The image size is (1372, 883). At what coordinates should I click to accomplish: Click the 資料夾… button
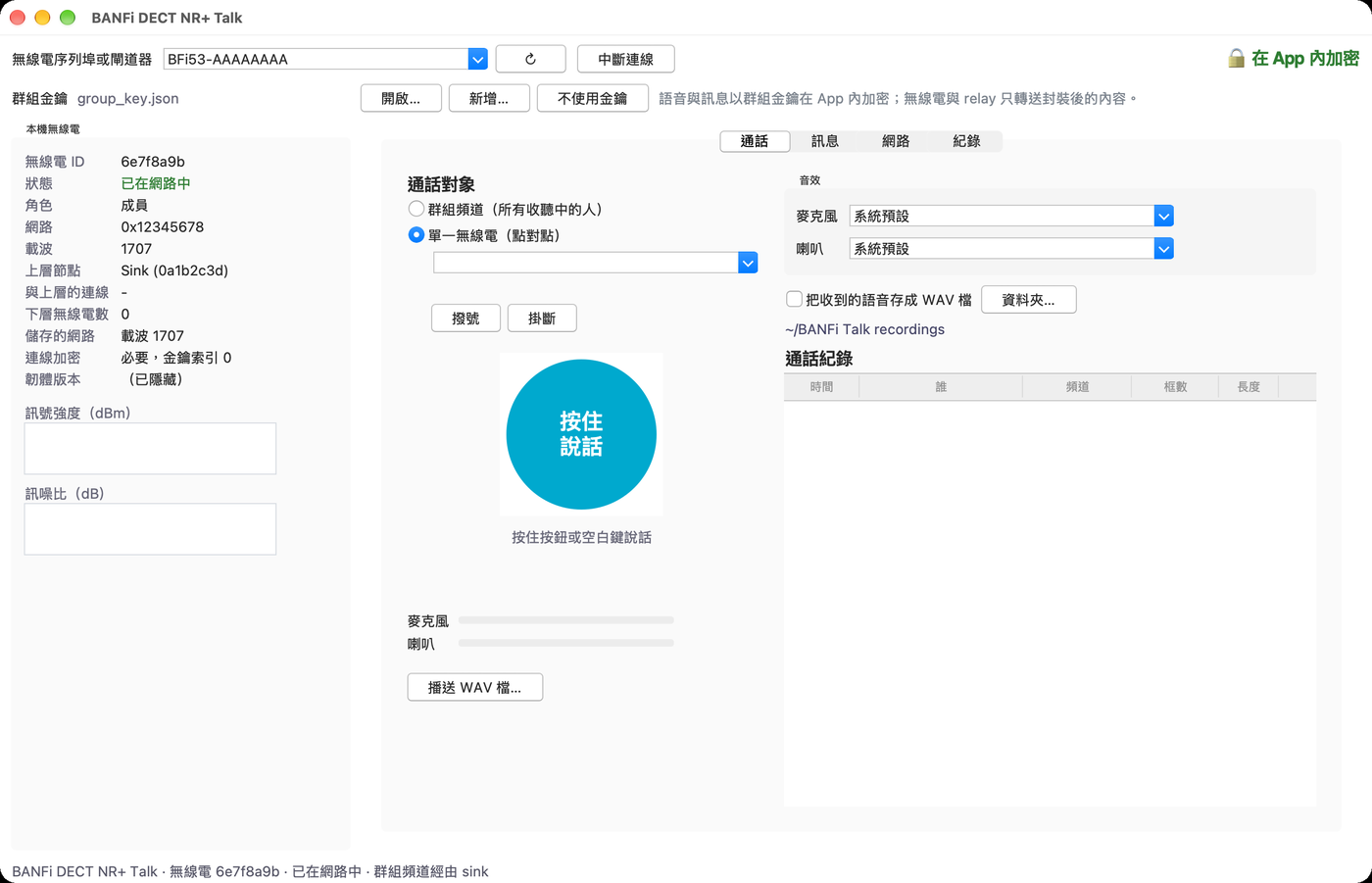point(1028,300)
